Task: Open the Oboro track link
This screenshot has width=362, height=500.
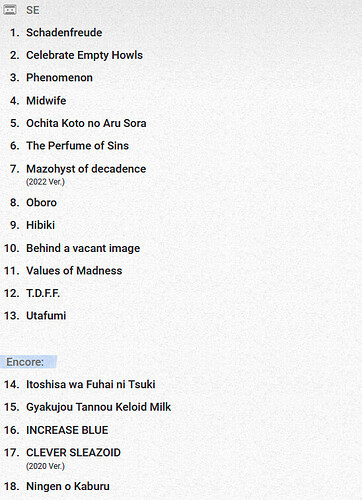Action: 41,203
